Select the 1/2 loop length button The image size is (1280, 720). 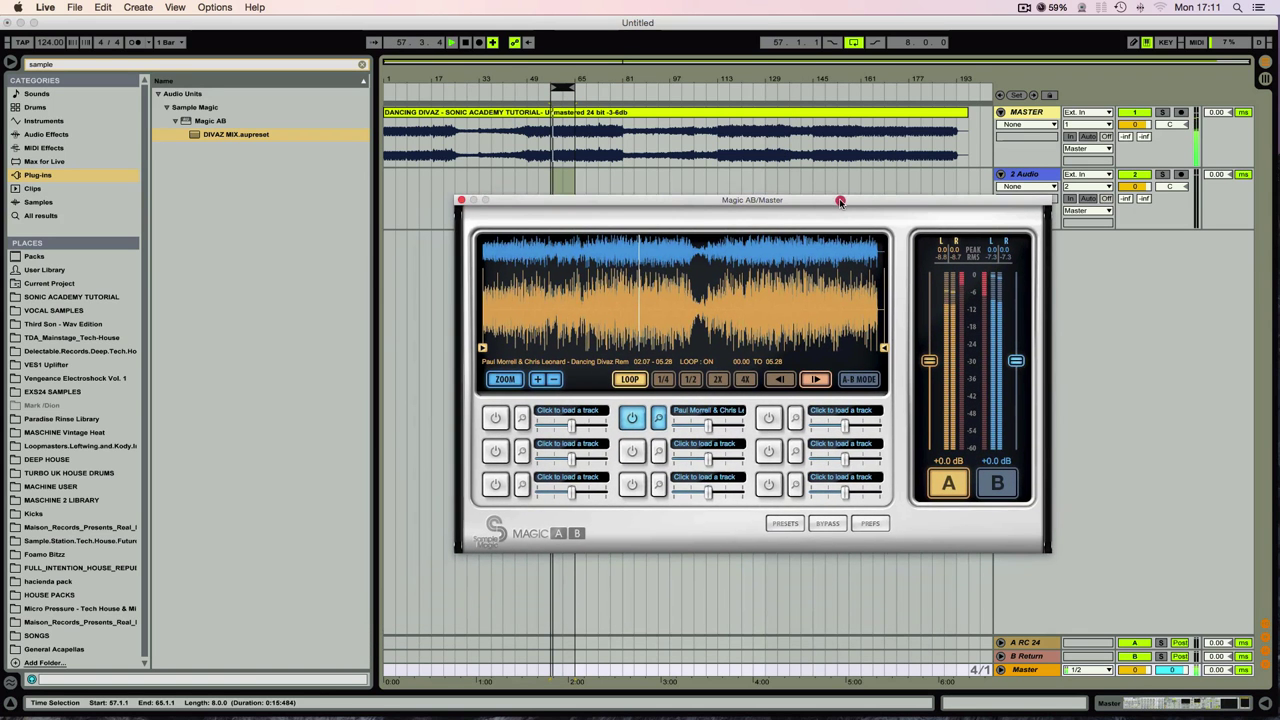coord(690,380)
